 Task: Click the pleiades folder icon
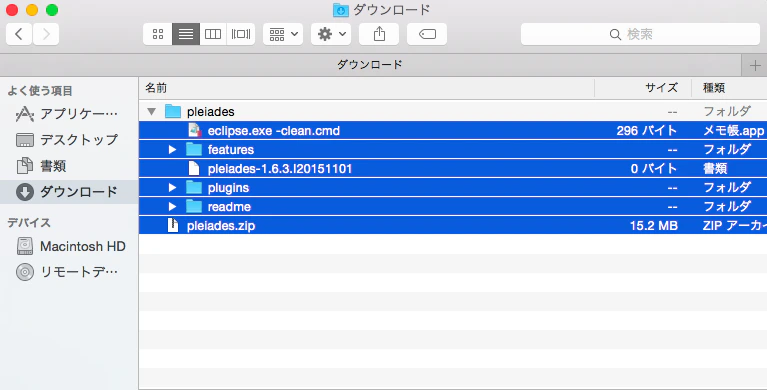pyautogui.click(x=173, y=112)
